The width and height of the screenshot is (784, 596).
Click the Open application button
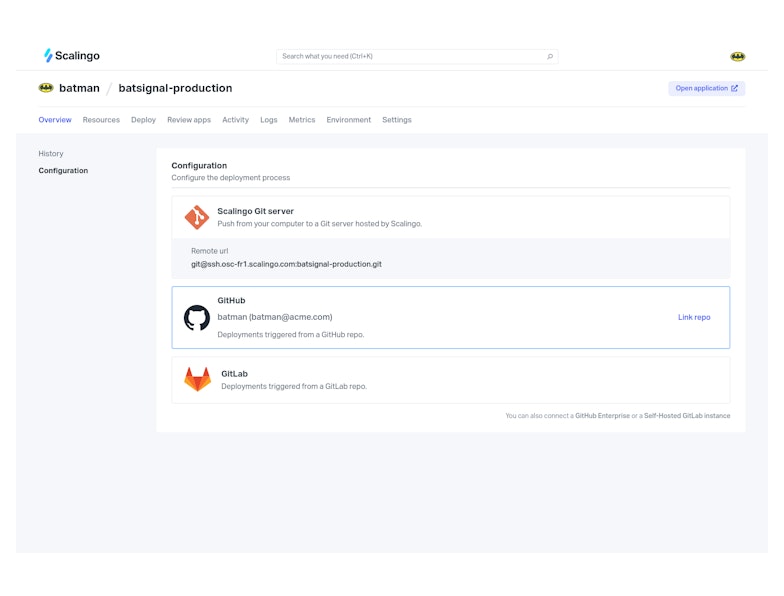tap(707, 88)
